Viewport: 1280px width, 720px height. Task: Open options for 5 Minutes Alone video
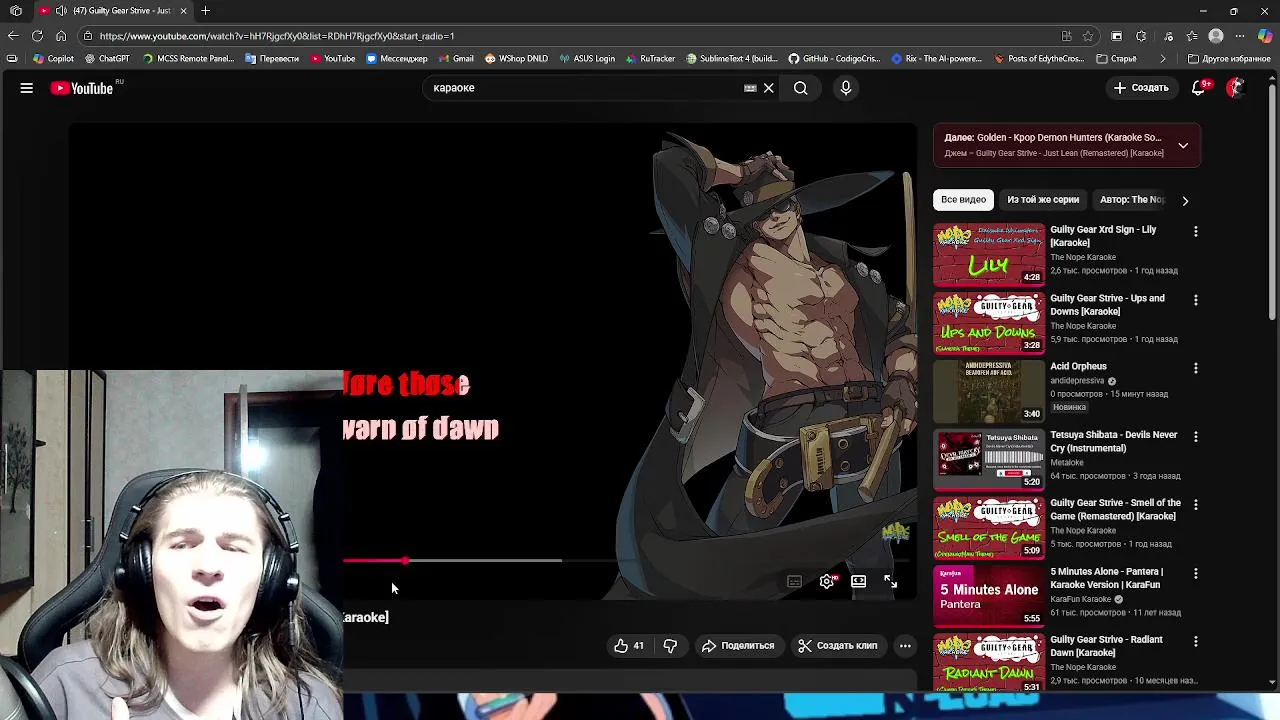coord(1195,573)
